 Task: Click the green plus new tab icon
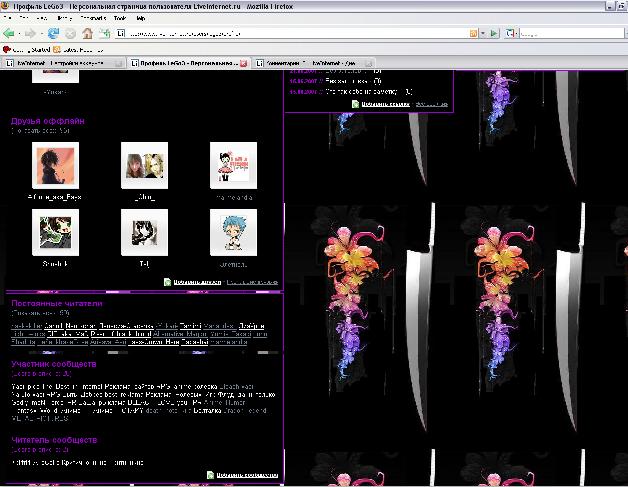point(105,33)
